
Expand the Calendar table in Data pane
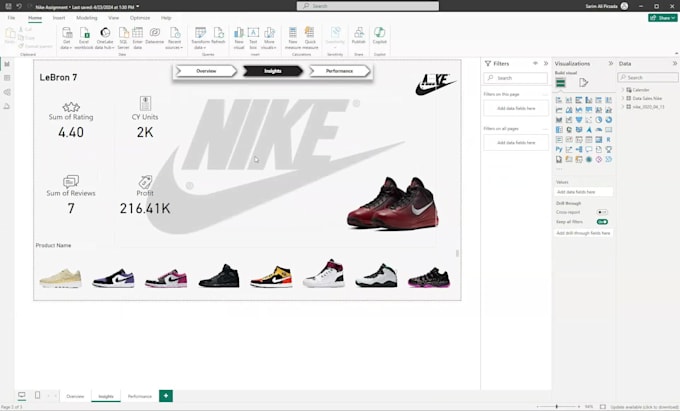(x=623, y=90)
